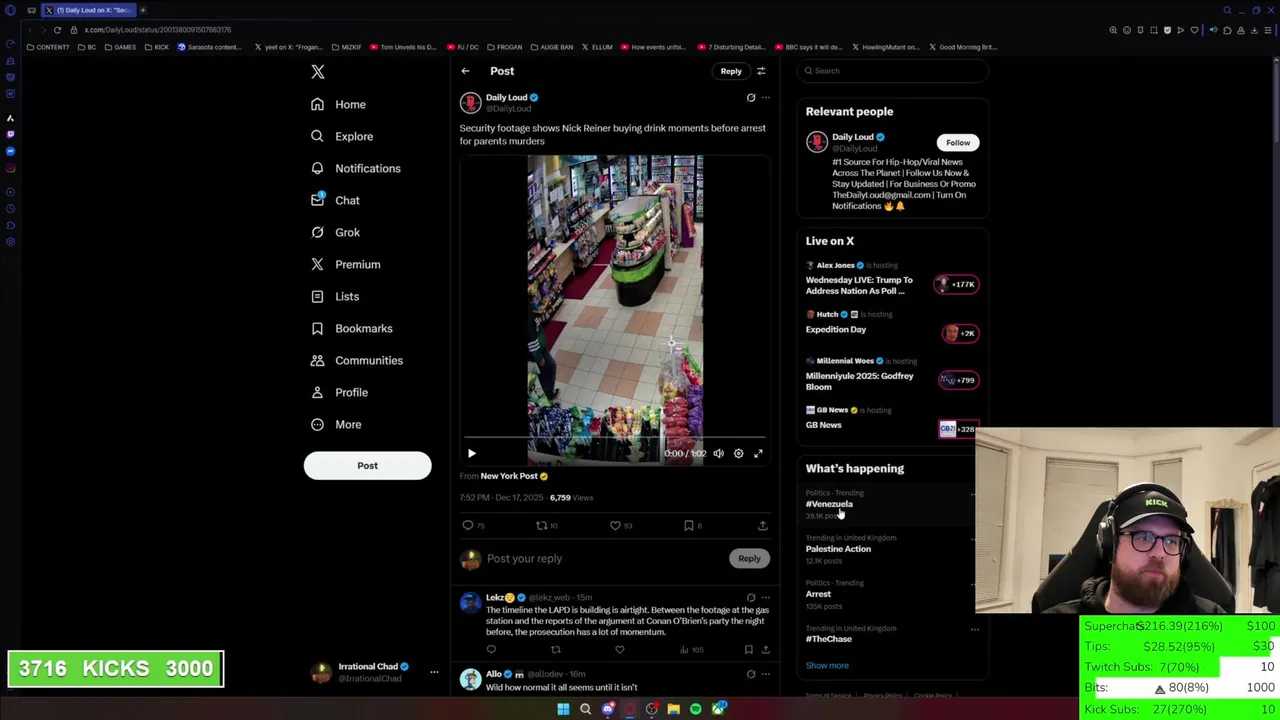The image size is (1280, 720).
Task: Click Show more under What's happening
Action: tap(827, 666)
